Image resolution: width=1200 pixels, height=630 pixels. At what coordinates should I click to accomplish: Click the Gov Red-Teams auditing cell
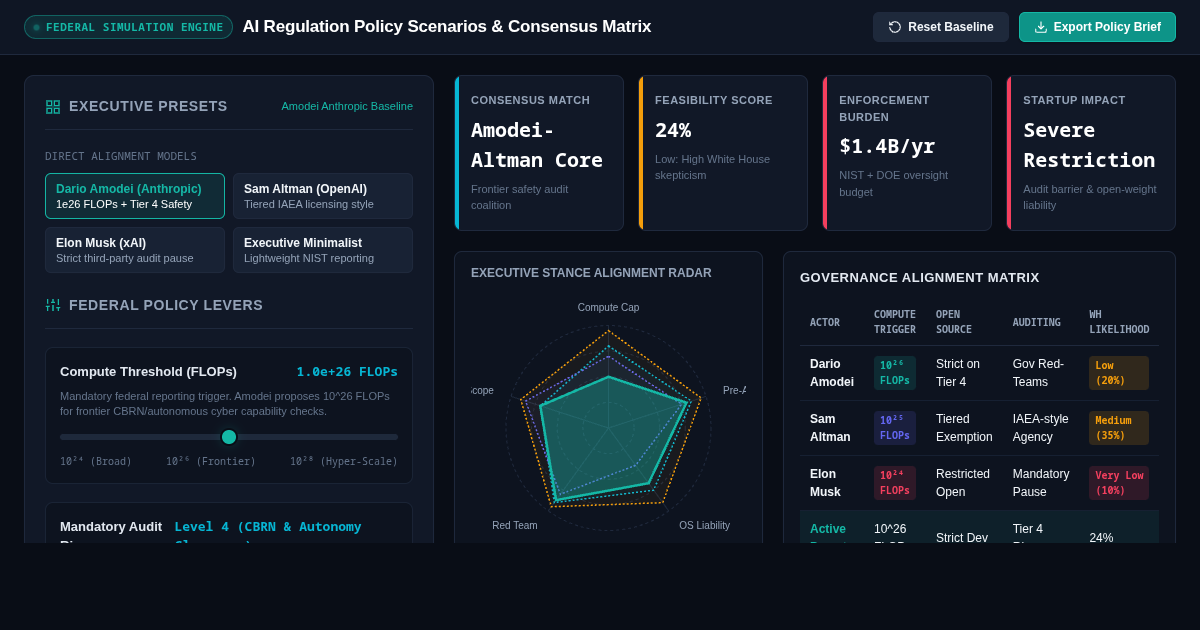pyautogui.click(x=1039, y=373)
